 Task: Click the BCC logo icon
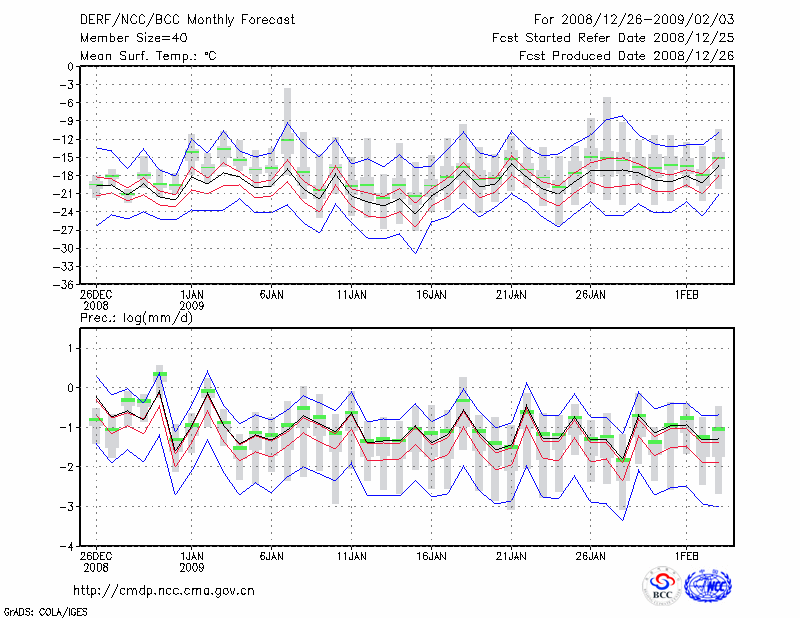(662, 587)
